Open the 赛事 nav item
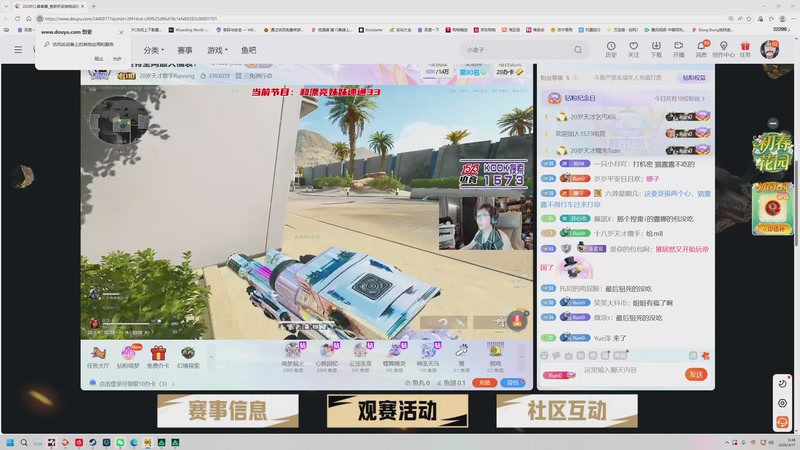Screen dimensions: 800x450 coord(185,50)
